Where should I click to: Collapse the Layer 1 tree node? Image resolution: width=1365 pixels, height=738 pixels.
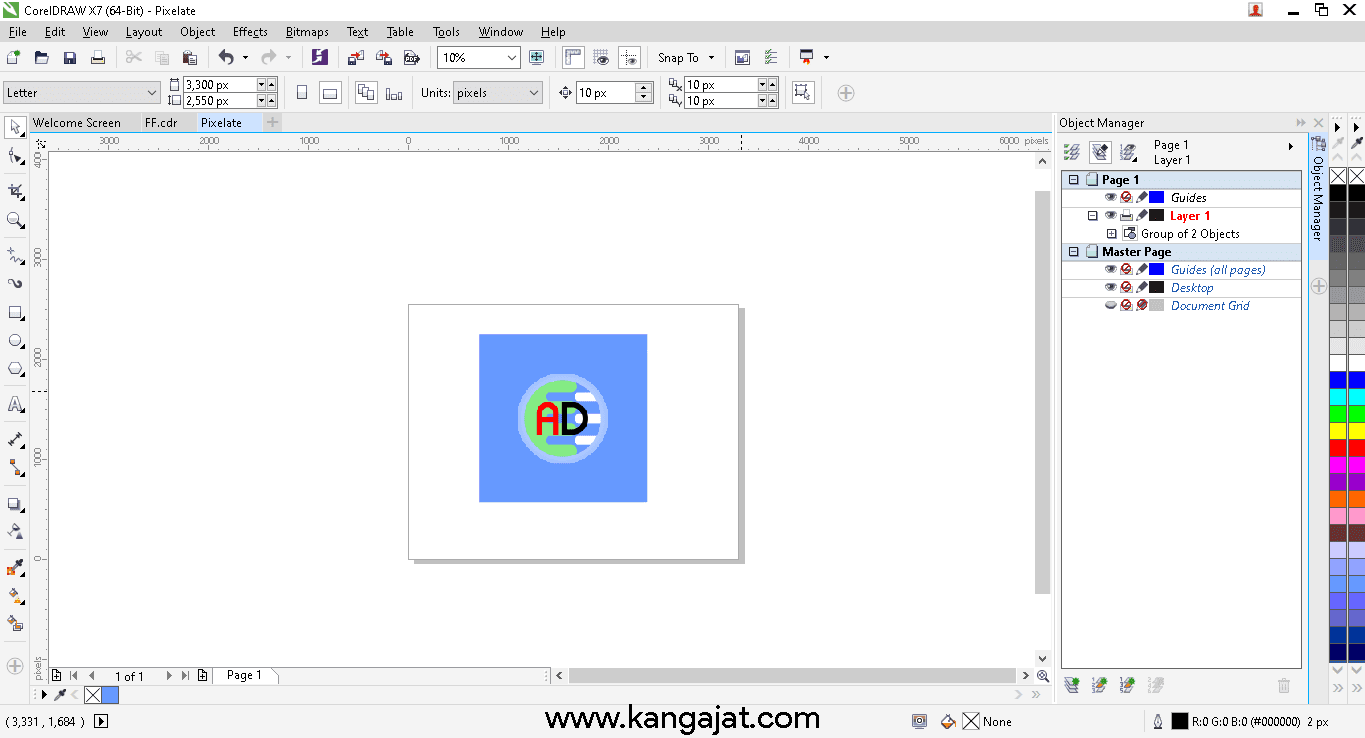click(x=1092, y=216)
